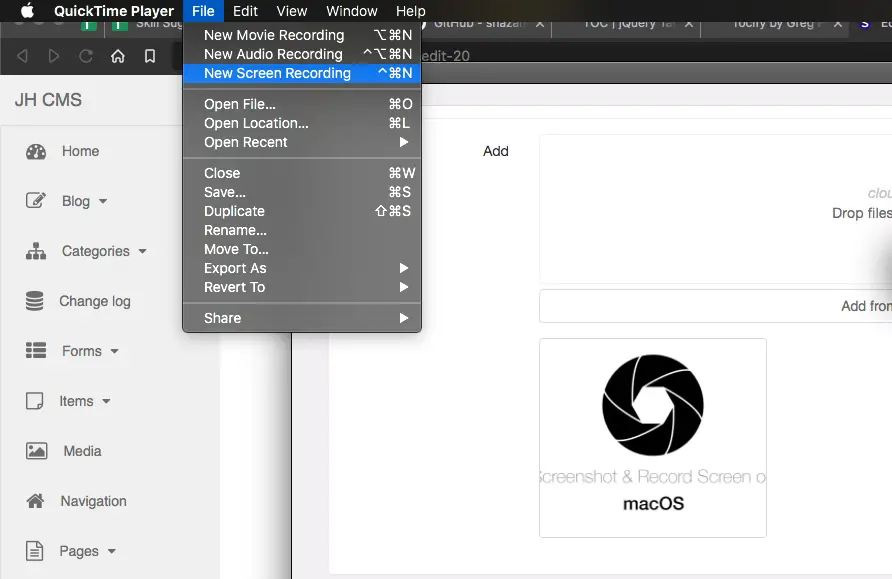Viewport: 892px width, 579px height.
Task: Click the Media picture icon
Action: tap(36, 451)
